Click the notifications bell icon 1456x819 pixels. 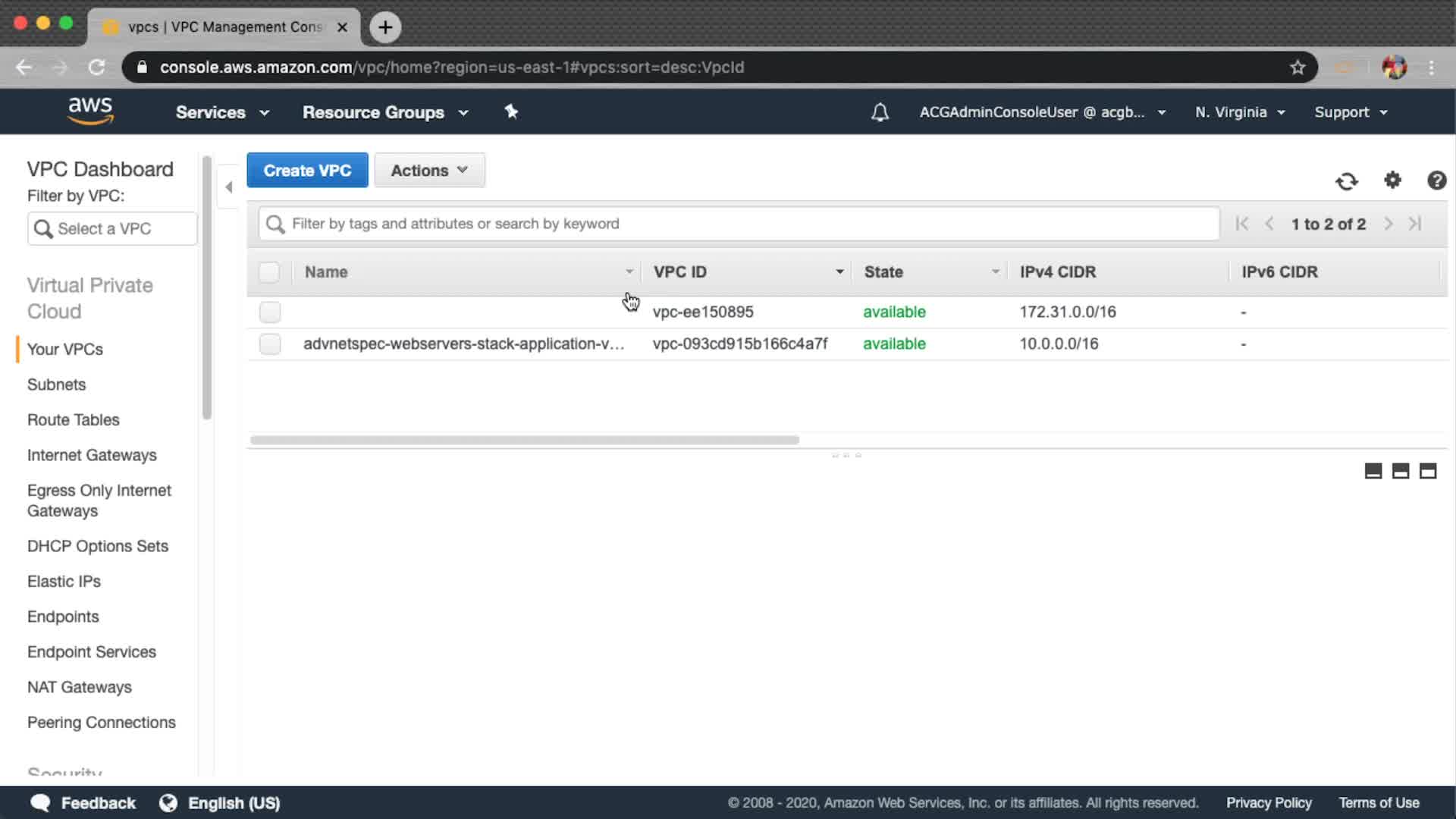point(880,112)
